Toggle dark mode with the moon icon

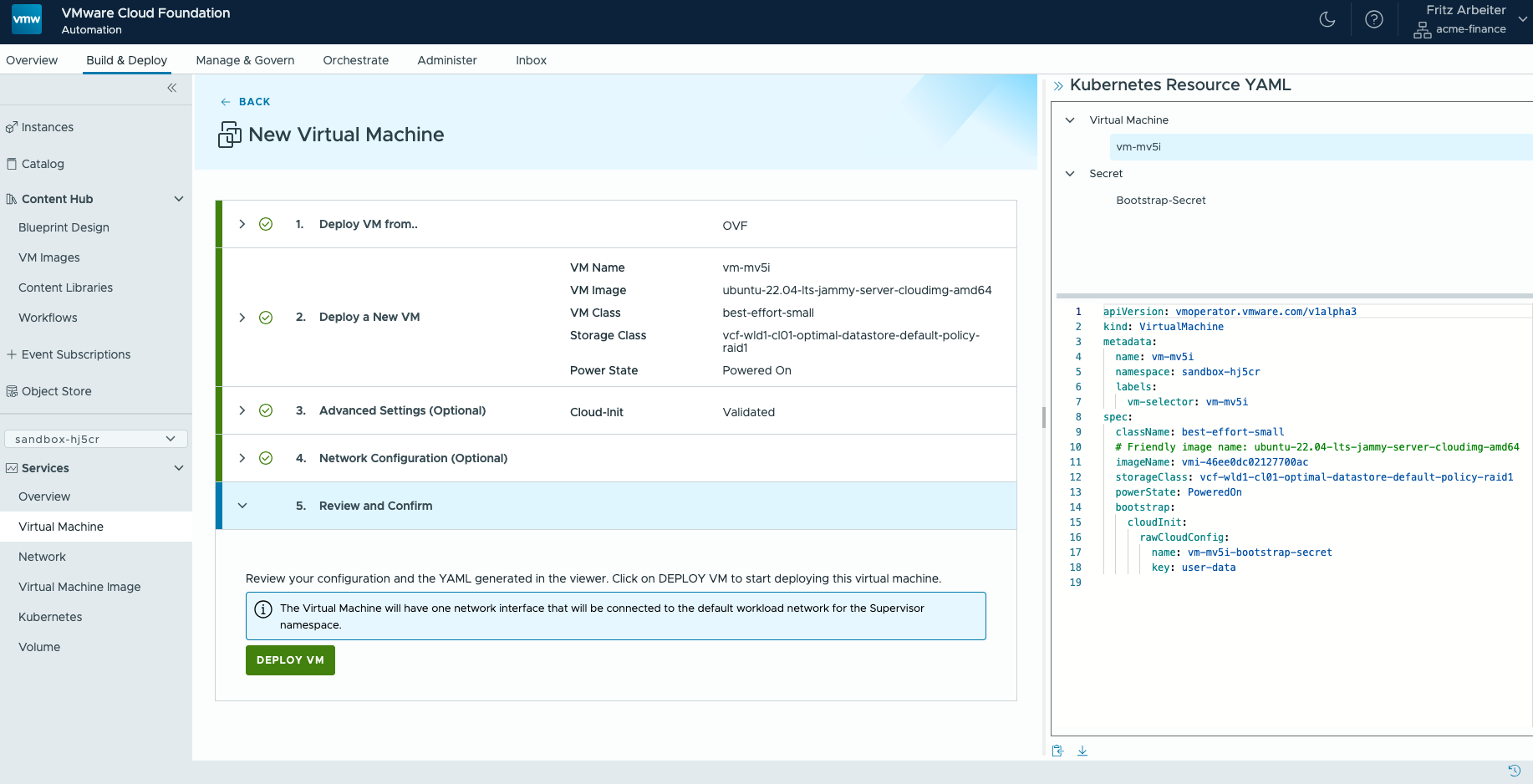(1327, 18)
